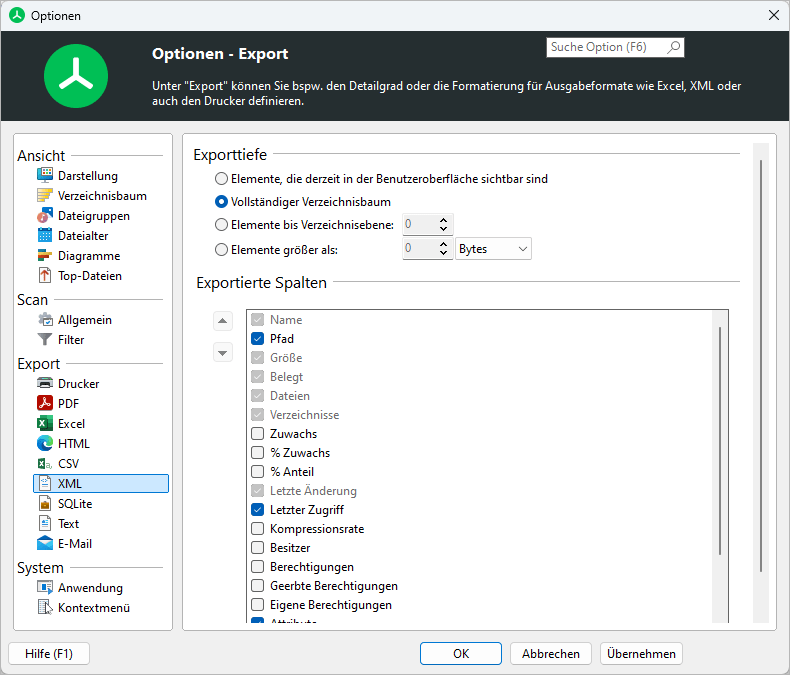
Task: Uncheck the Letzter Zugriff checkbox
Action: [x=257, y=509]
